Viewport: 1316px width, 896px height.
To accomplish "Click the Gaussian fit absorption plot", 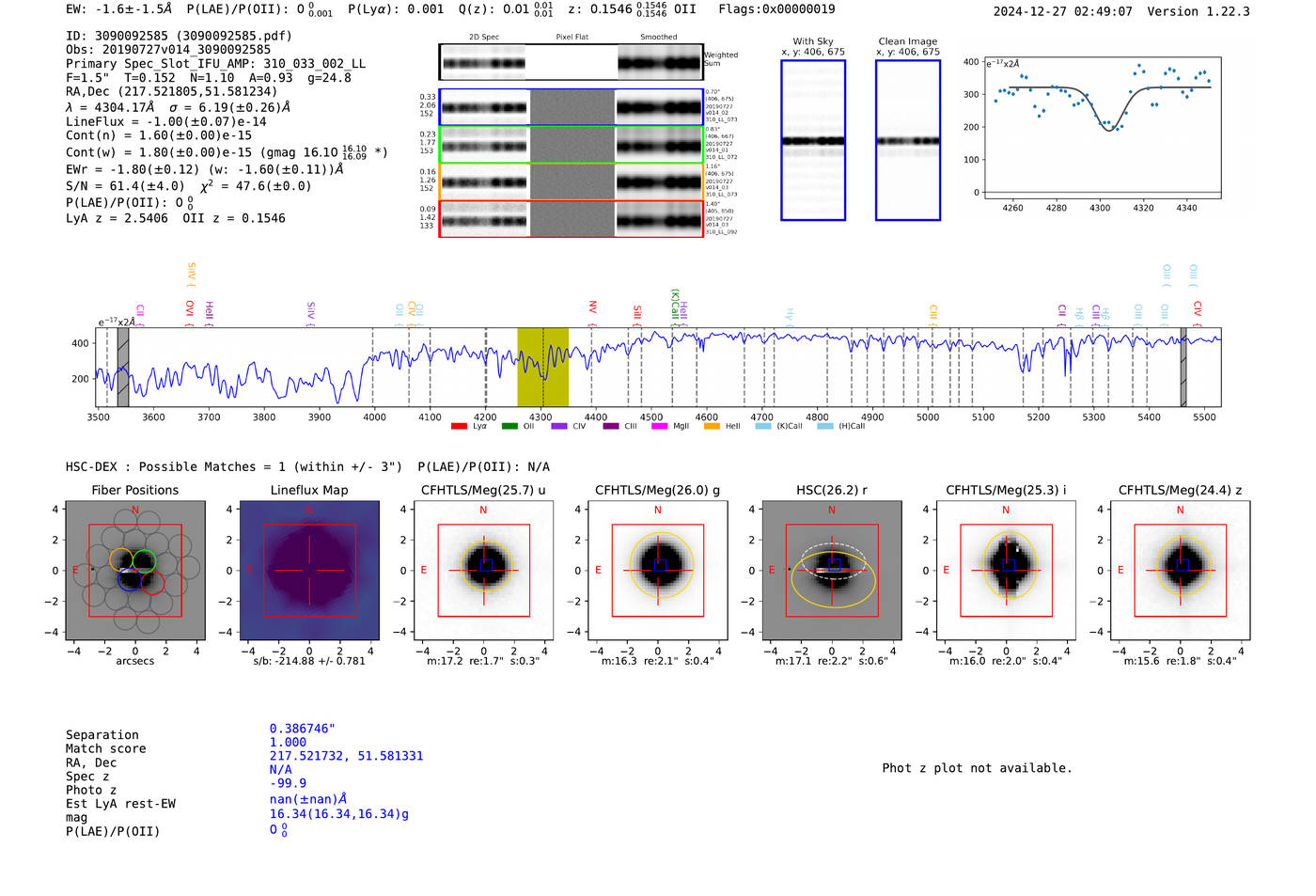I will pos(1102,128).
